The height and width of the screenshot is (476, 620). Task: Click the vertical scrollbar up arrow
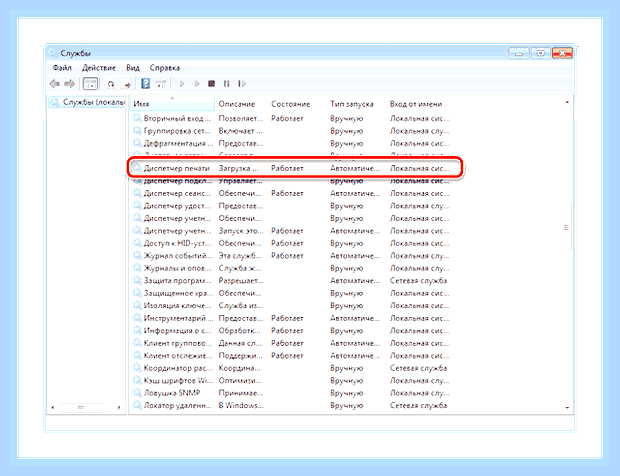click(567, 102)
